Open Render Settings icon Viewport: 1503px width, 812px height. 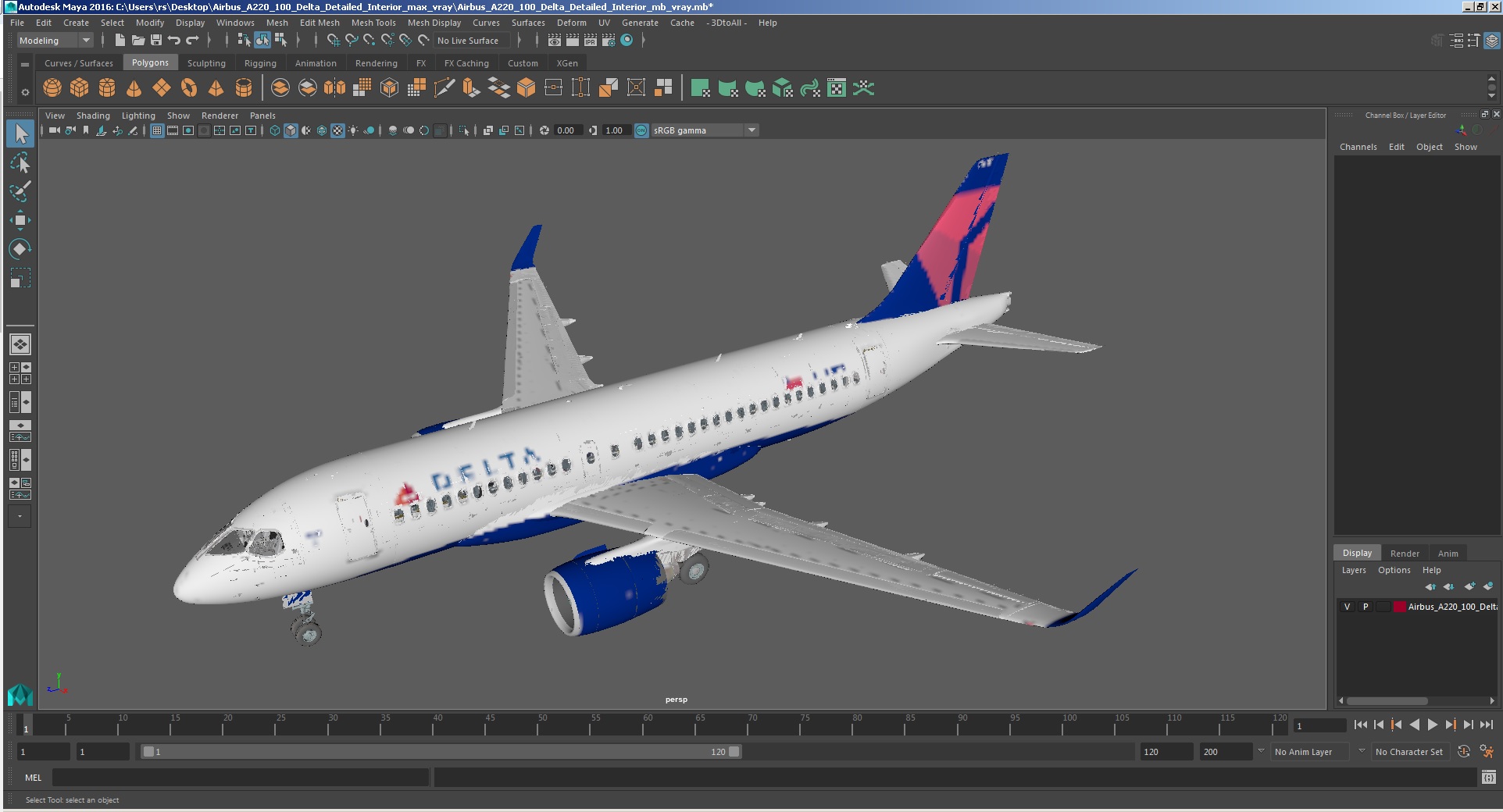coord(609,41)
